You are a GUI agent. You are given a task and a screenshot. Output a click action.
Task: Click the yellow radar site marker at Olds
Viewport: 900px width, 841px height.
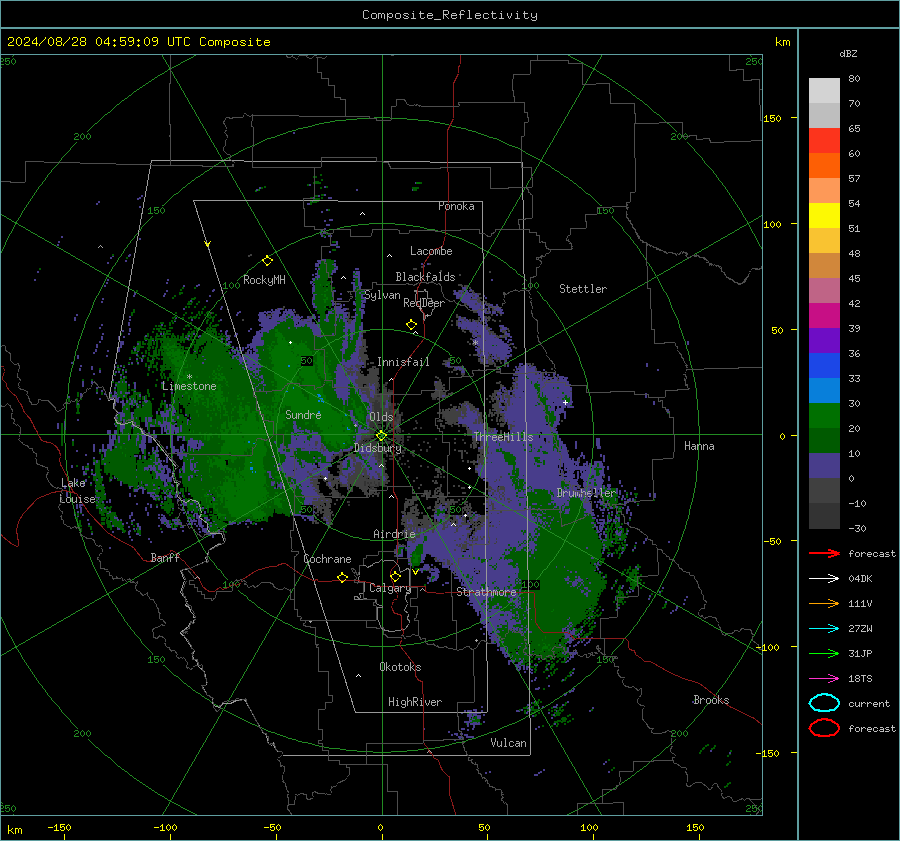pyautogui.click(x=381, y=436)
